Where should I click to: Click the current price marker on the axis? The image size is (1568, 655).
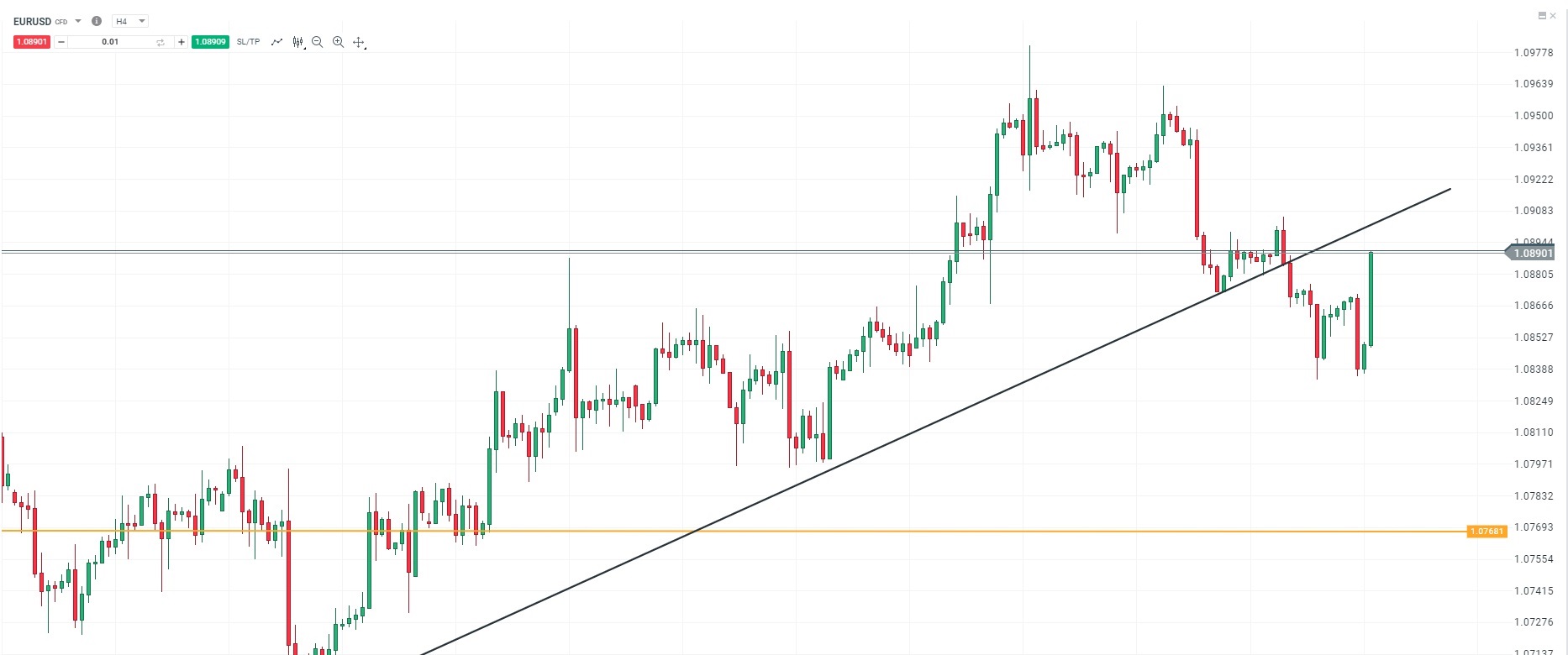point(1532,253)
